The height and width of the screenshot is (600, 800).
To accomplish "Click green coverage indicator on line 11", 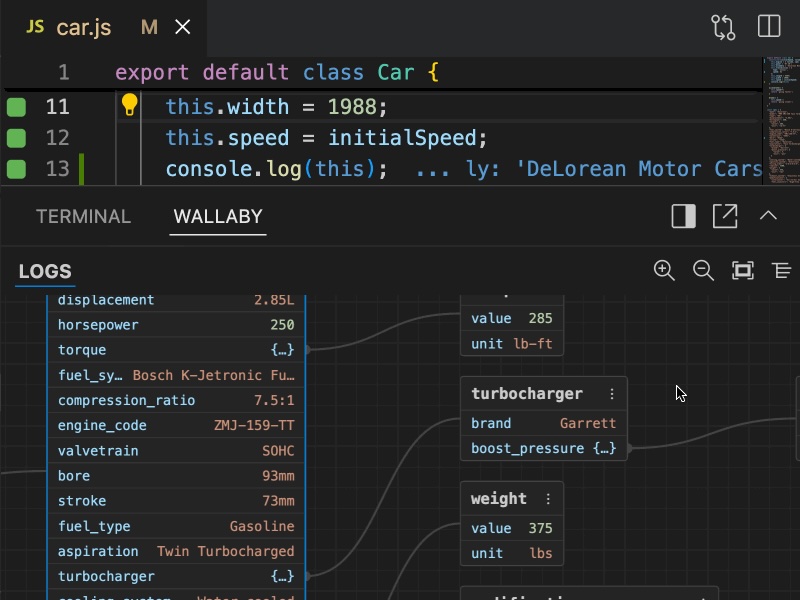I will (x=16, y=107).
